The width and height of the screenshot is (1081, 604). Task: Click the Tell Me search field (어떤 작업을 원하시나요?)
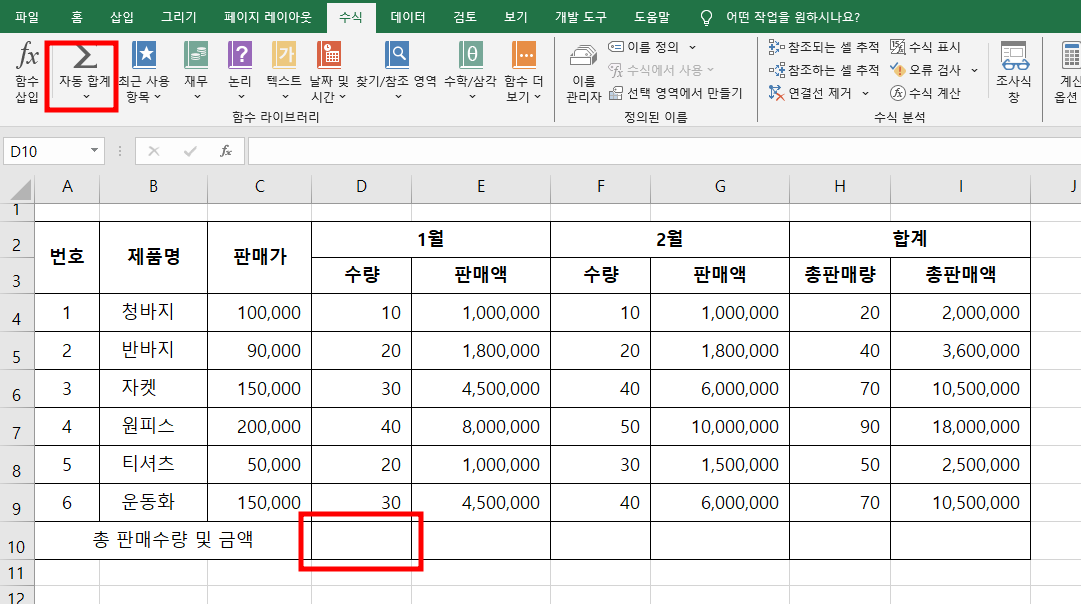[792, 17]
